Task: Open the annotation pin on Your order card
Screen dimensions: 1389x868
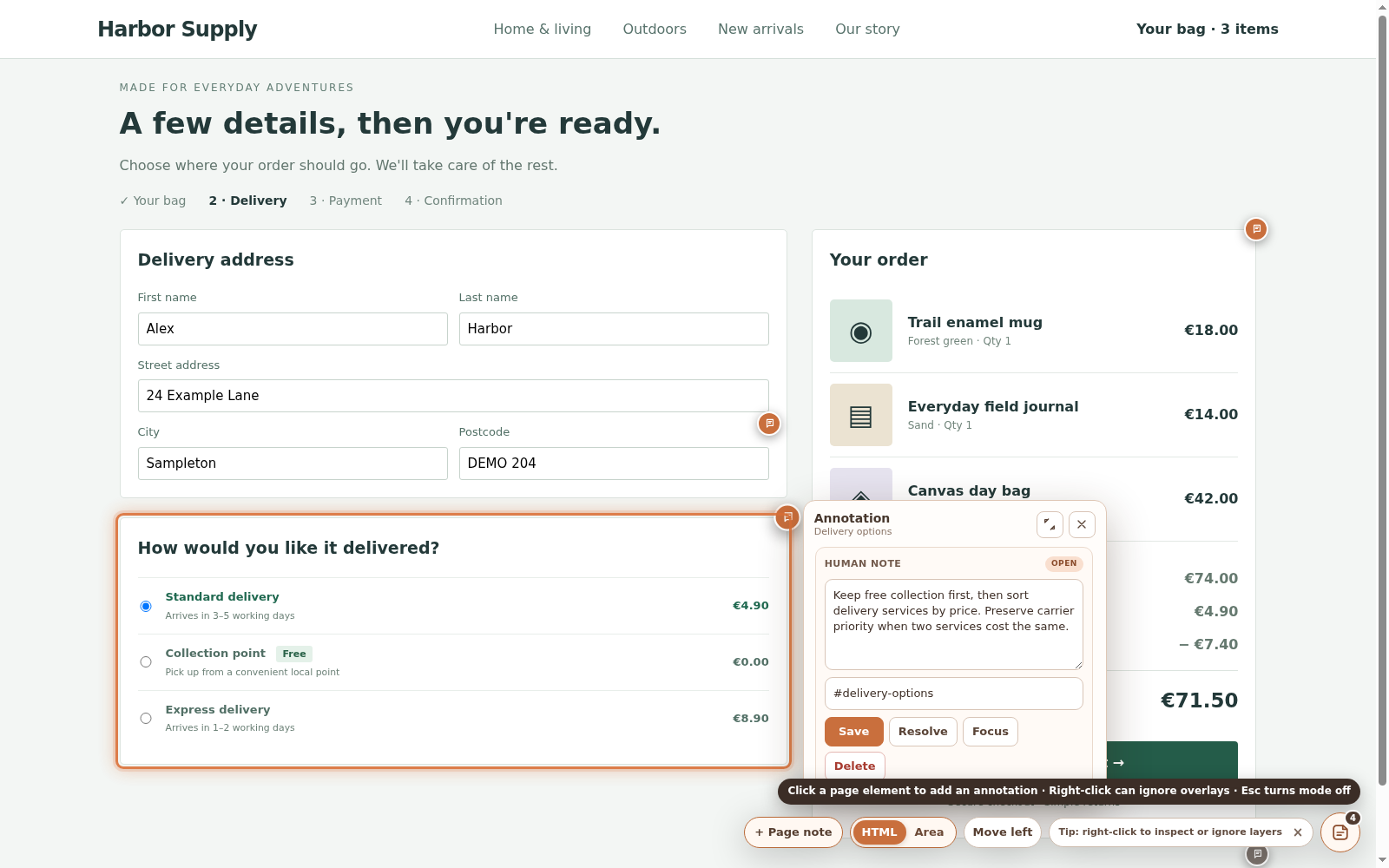Action: pyautogui.click(x=1256, y=229)
